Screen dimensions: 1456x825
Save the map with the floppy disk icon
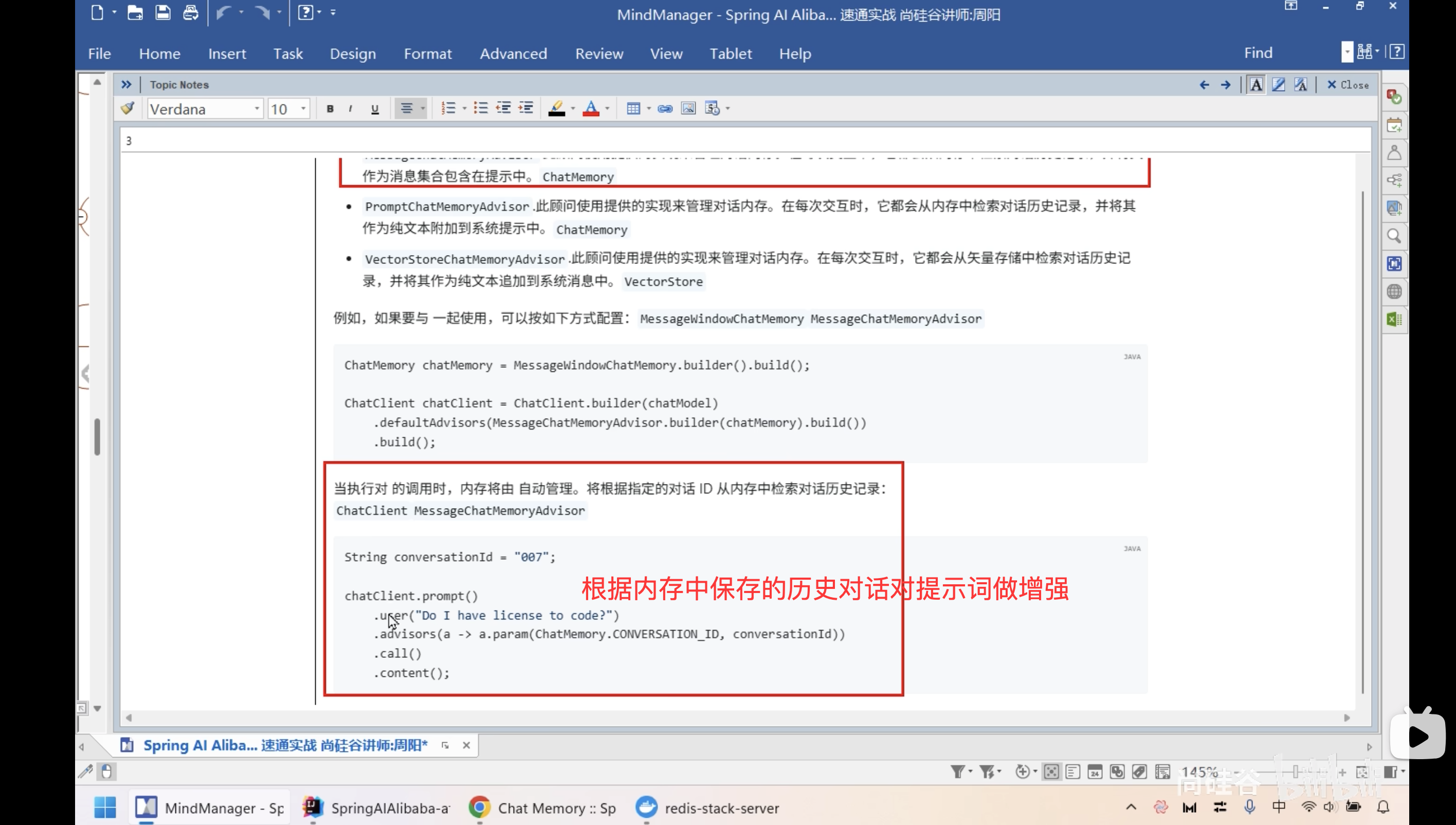[x=163, y=12]
